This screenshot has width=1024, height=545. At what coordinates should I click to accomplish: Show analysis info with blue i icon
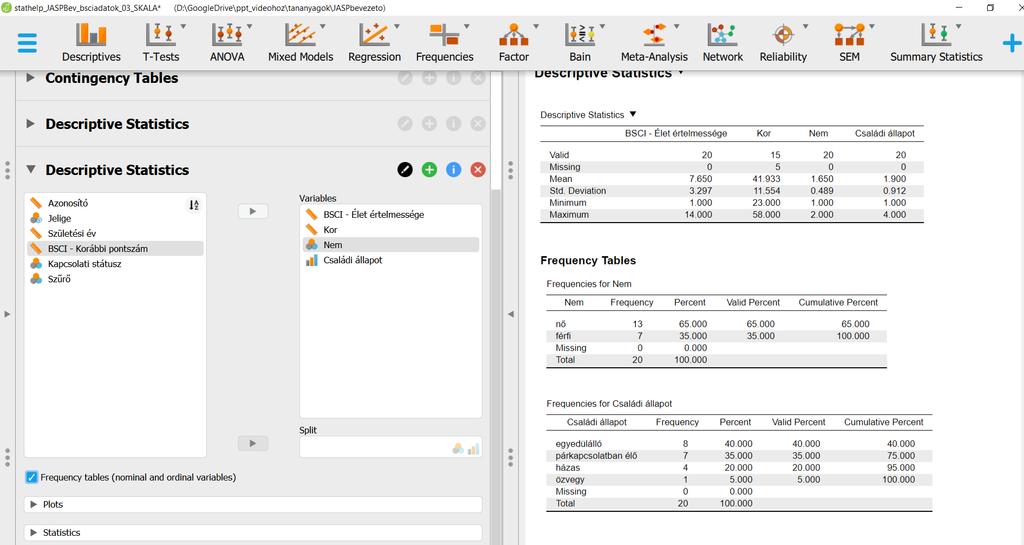pyautogui.click(x=454, y=170)
